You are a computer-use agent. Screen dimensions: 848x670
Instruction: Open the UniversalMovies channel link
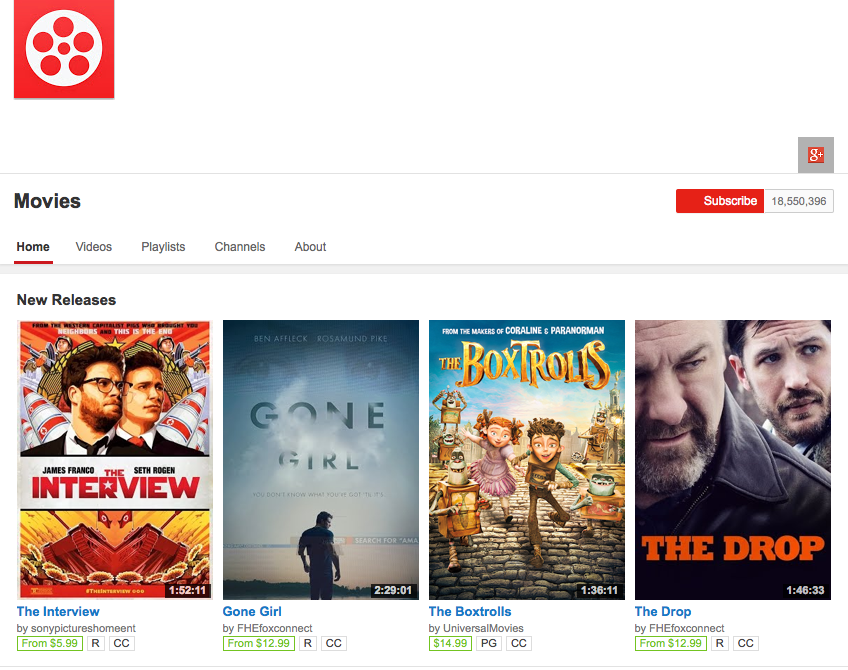click(482, 628)
